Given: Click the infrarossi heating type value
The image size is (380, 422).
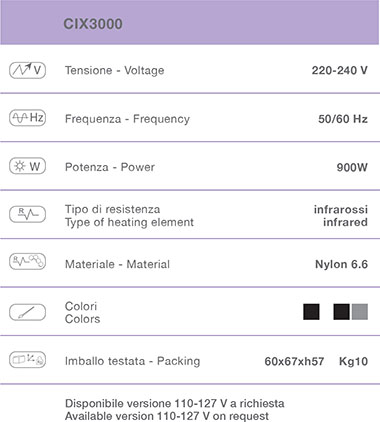Looking at the screenshot, I should pos(341,209).
